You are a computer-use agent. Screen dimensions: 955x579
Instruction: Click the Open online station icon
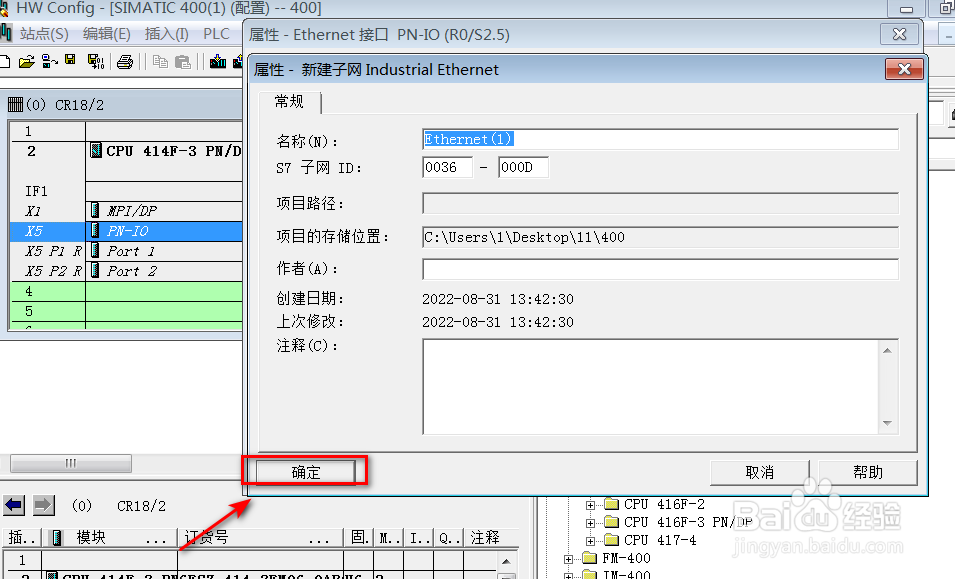(x=49, y=61)
